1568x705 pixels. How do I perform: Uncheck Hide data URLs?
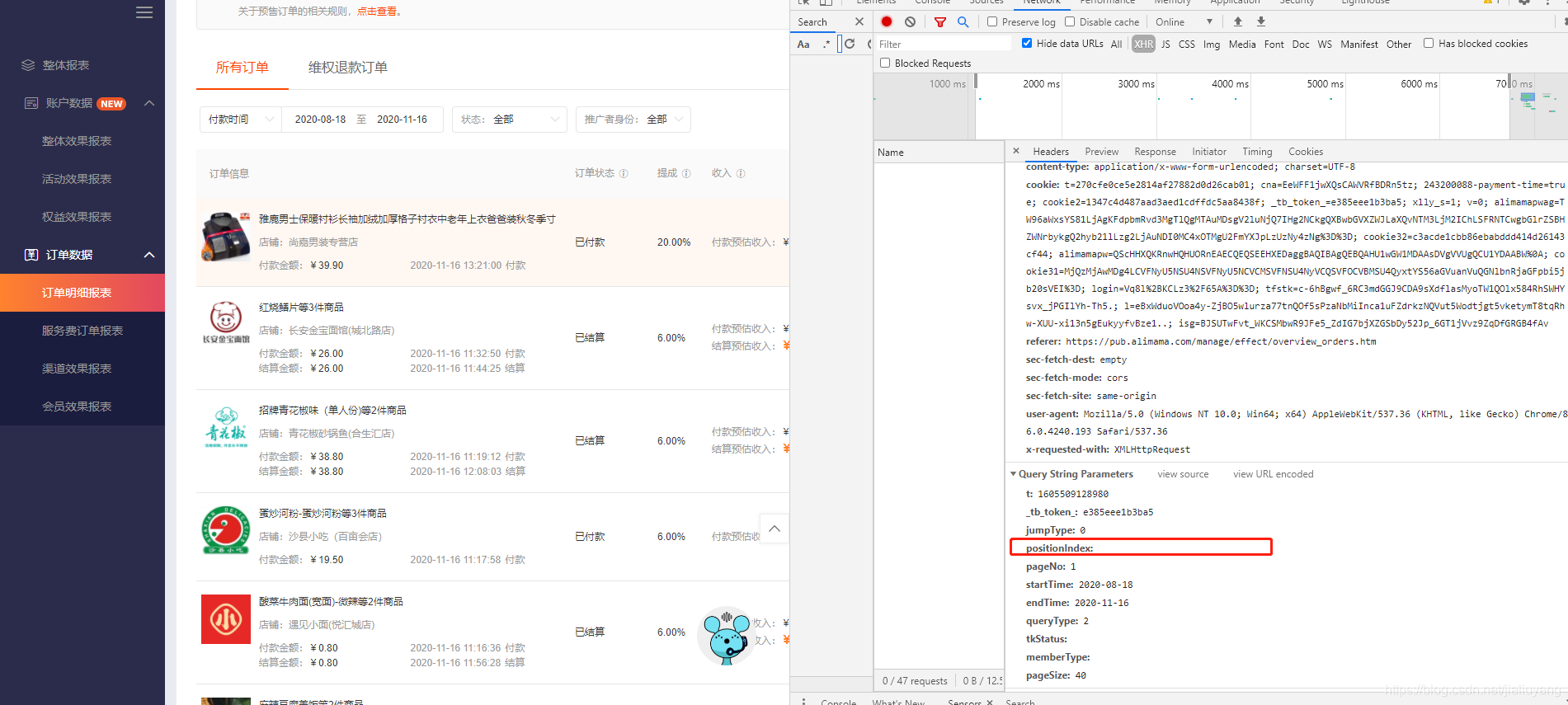1027,43
